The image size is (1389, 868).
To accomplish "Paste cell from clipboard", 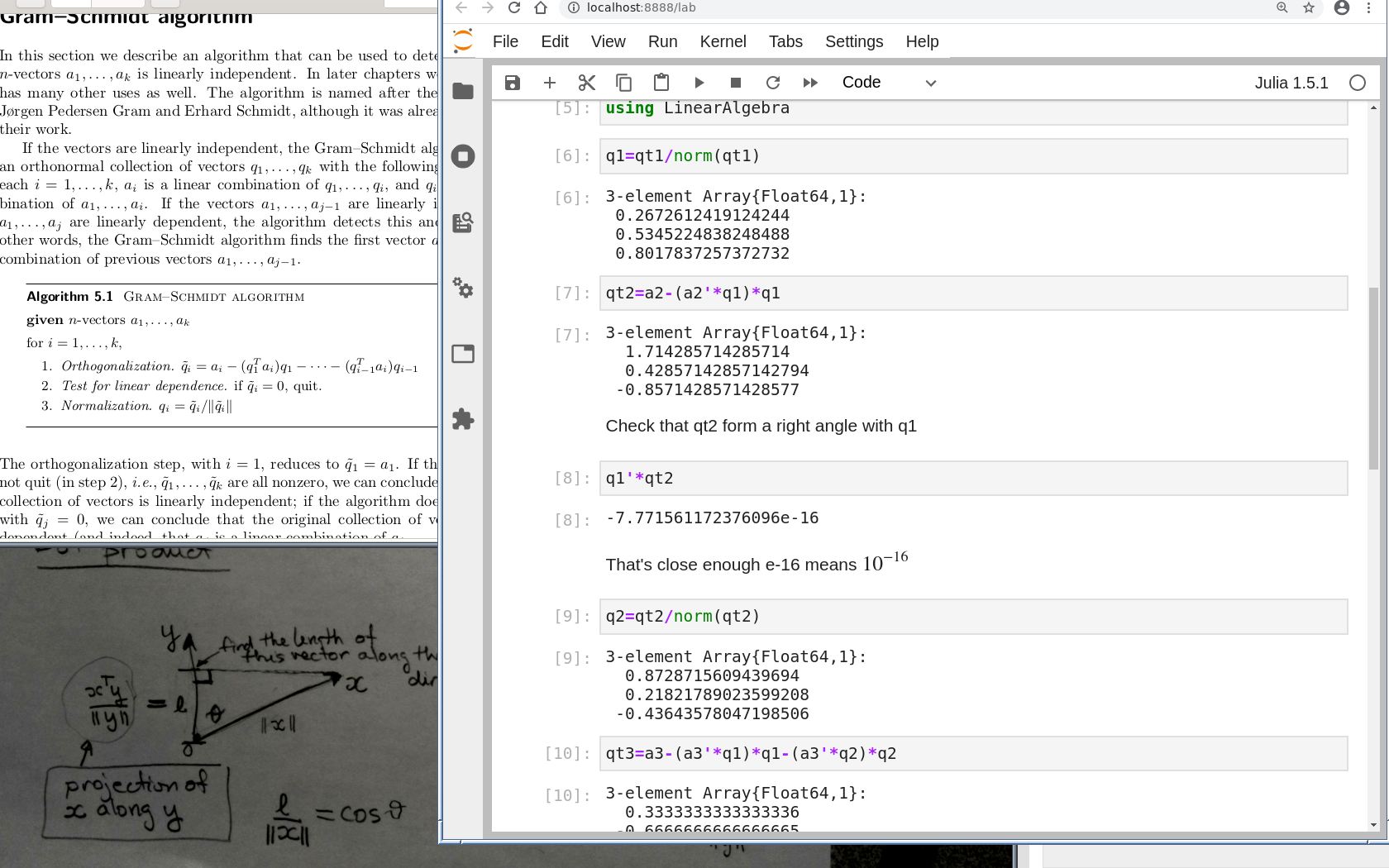I will [661, 83].
